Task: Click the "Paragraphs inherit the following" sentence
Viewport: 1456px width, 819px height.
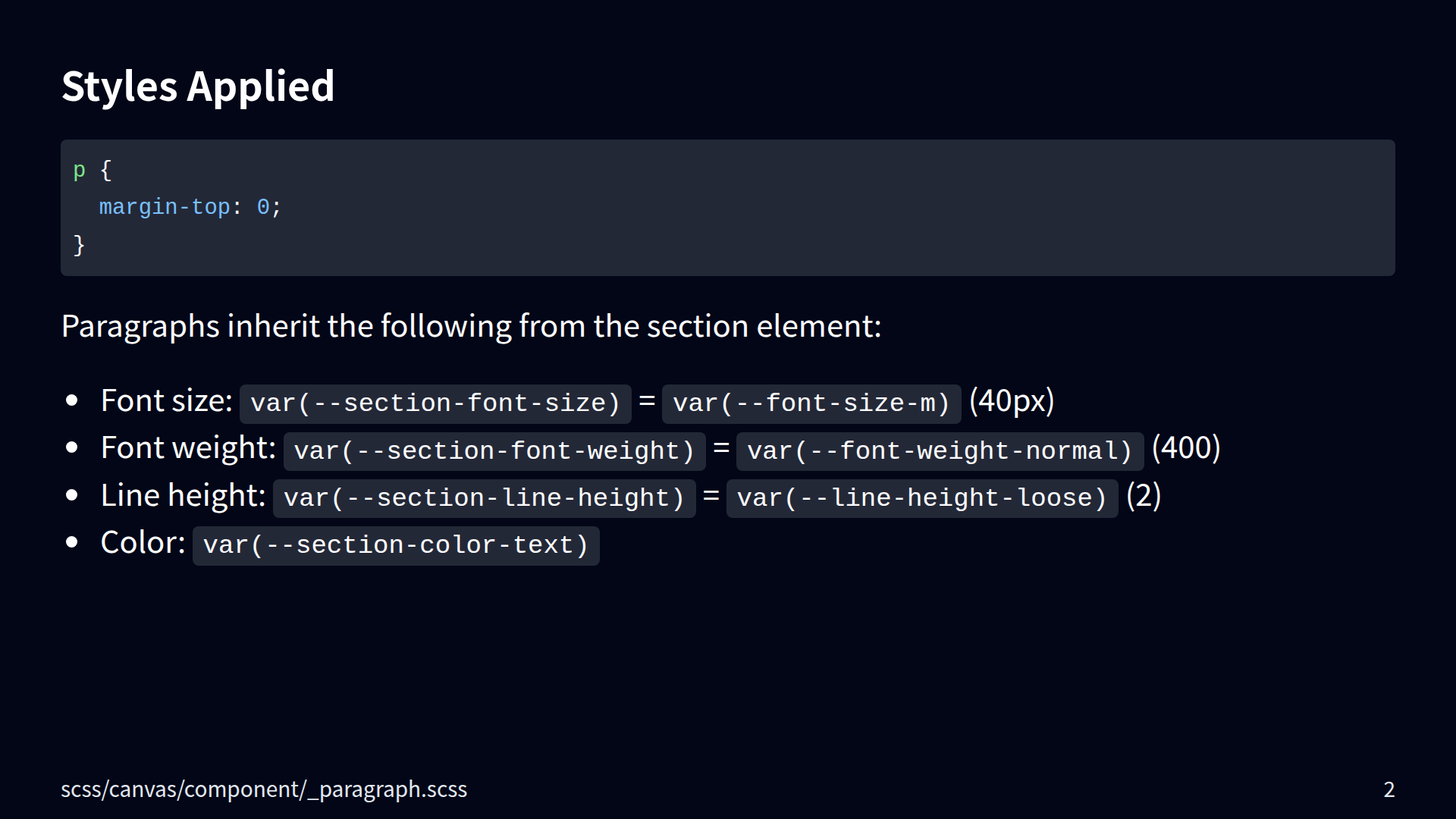Action: click(471, 326)
